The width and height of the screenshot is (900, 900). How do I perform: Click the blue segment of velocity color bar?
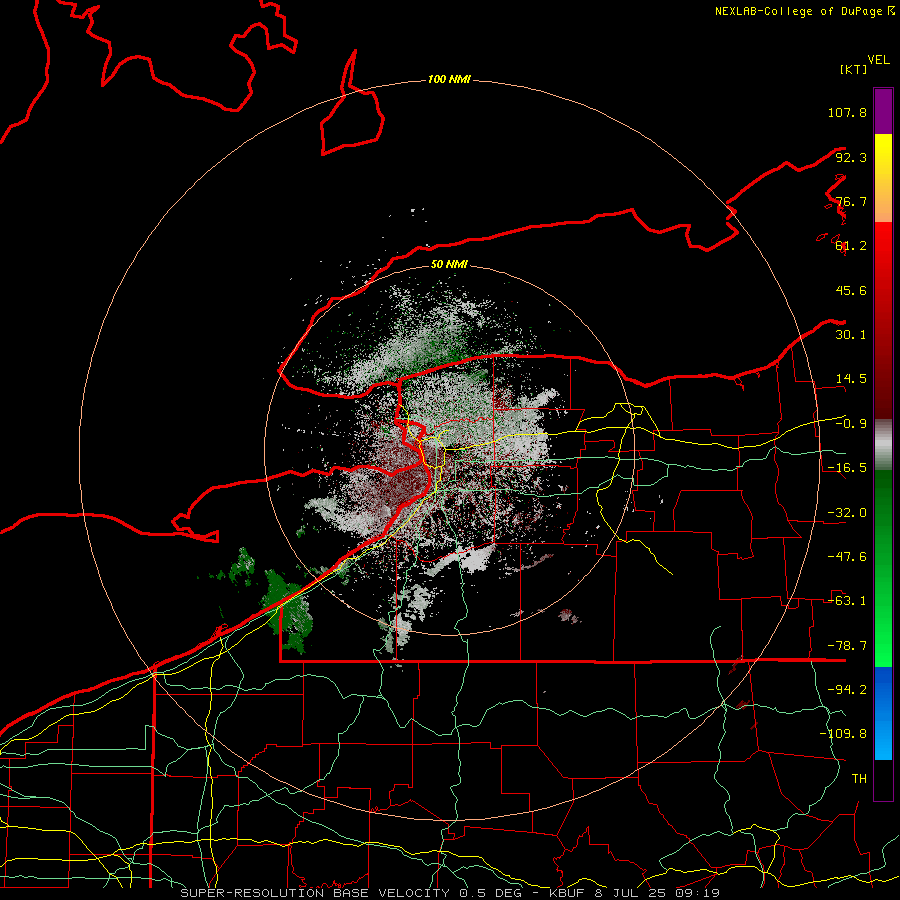[883, 713]
